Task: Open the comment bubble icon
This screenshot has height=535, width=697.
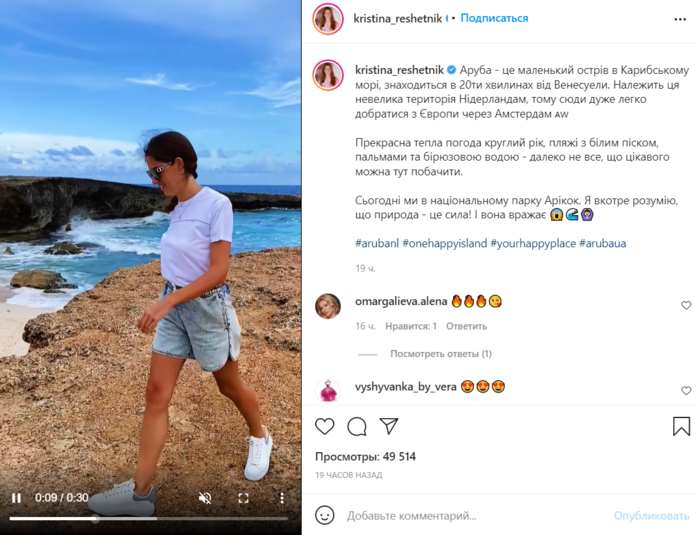Action: [x=357, y=426]
